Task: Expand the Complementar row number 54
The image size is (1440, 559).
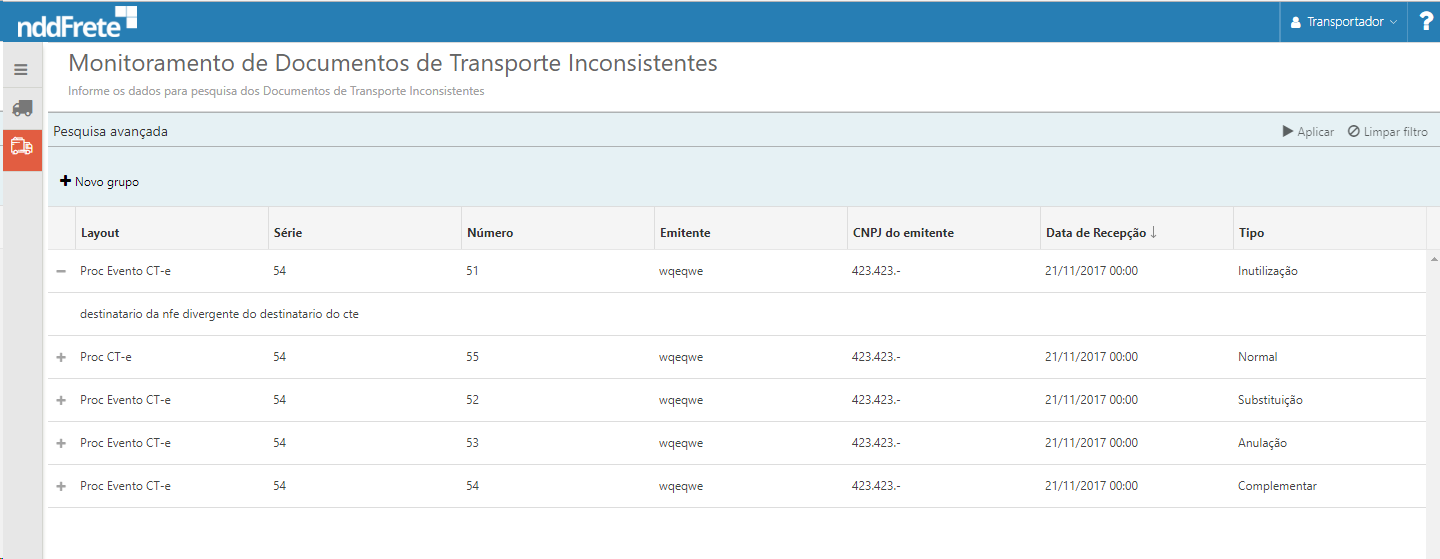Action: (x=61, y=486)
